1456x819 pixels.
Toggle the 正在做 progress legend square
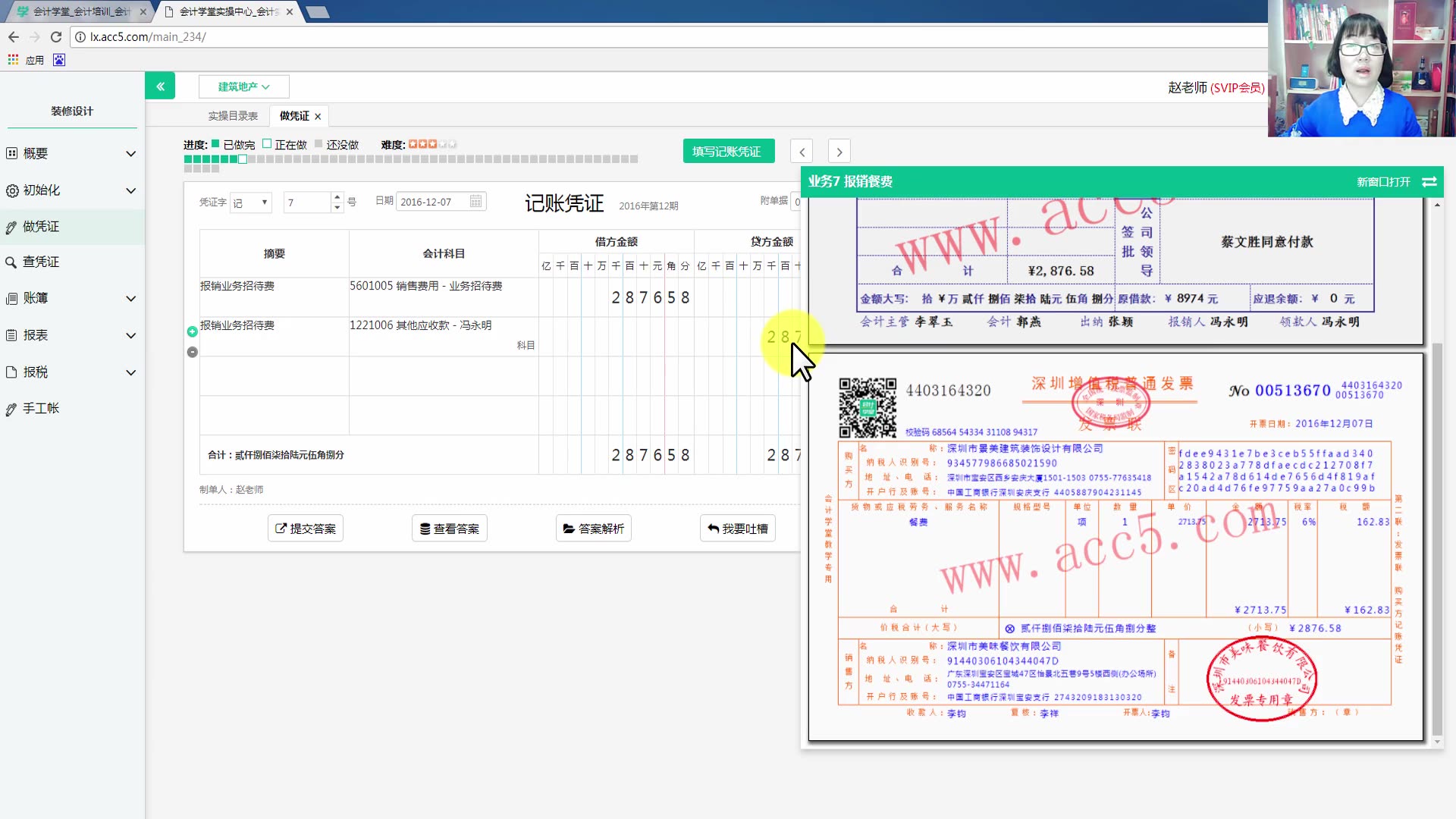(267, 143)
